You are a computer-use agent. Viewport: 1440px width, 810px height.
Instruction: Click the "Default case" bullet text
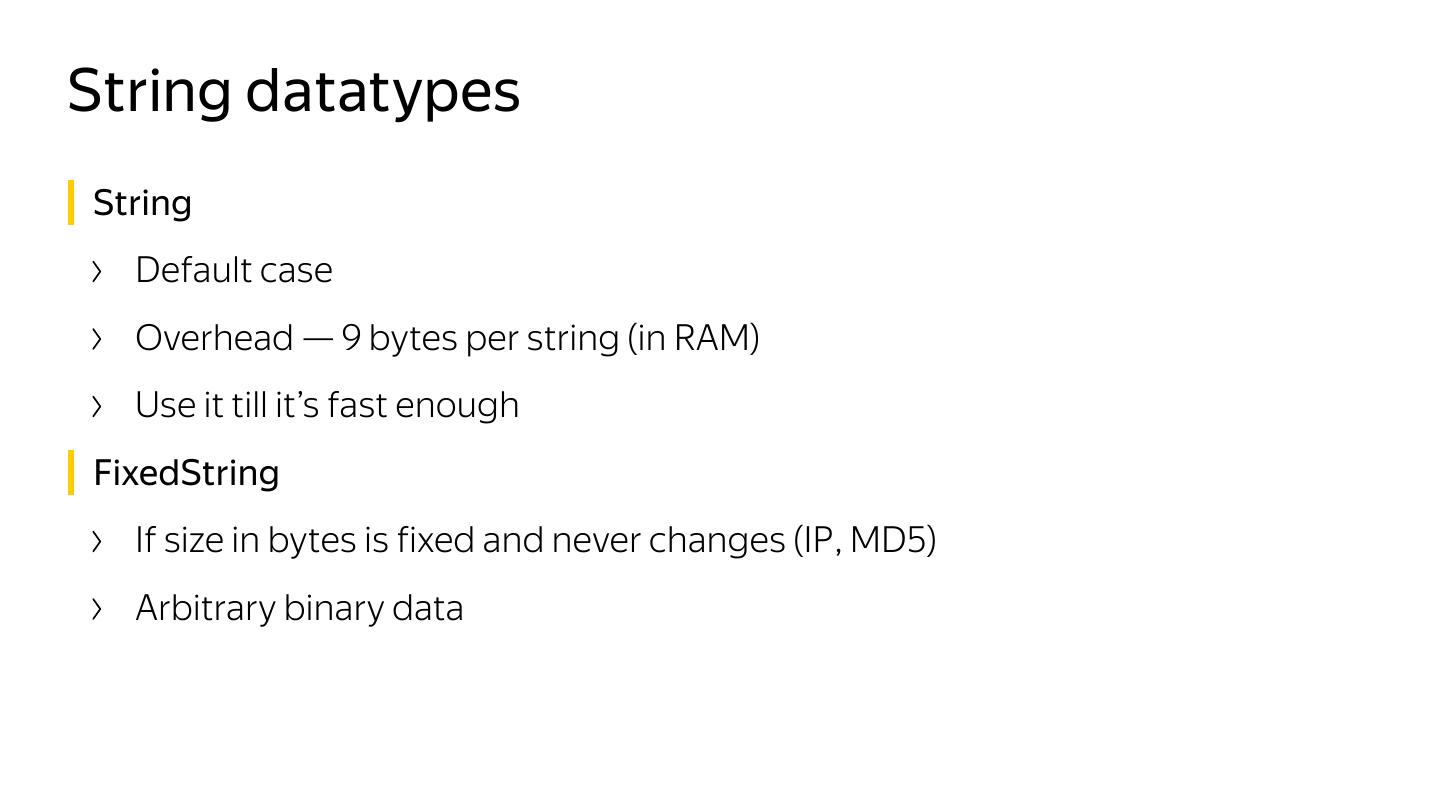point(234,270)
